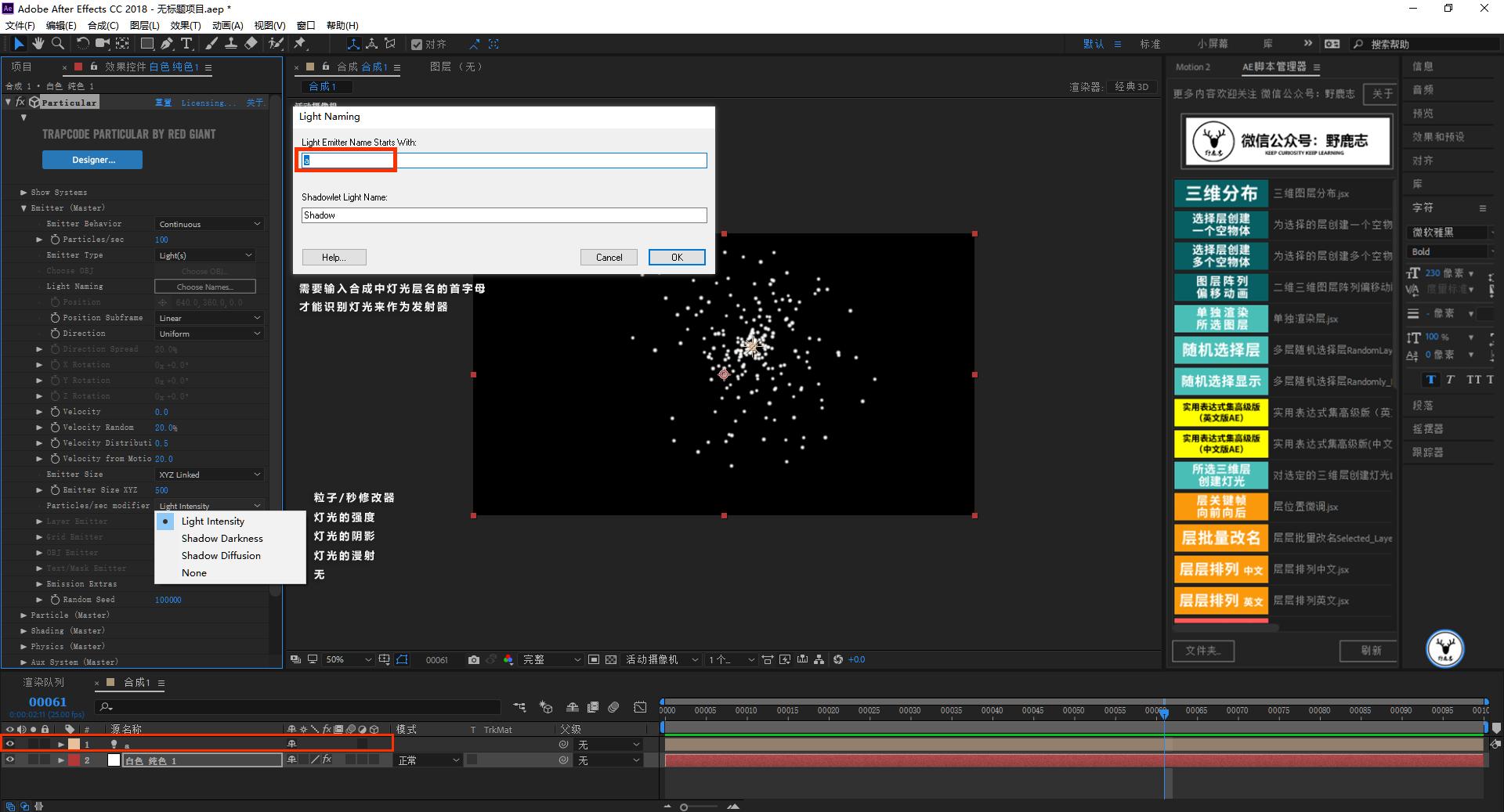
Task: Toggle the 对齐 snapping checkbox
Action: [417, 45]
